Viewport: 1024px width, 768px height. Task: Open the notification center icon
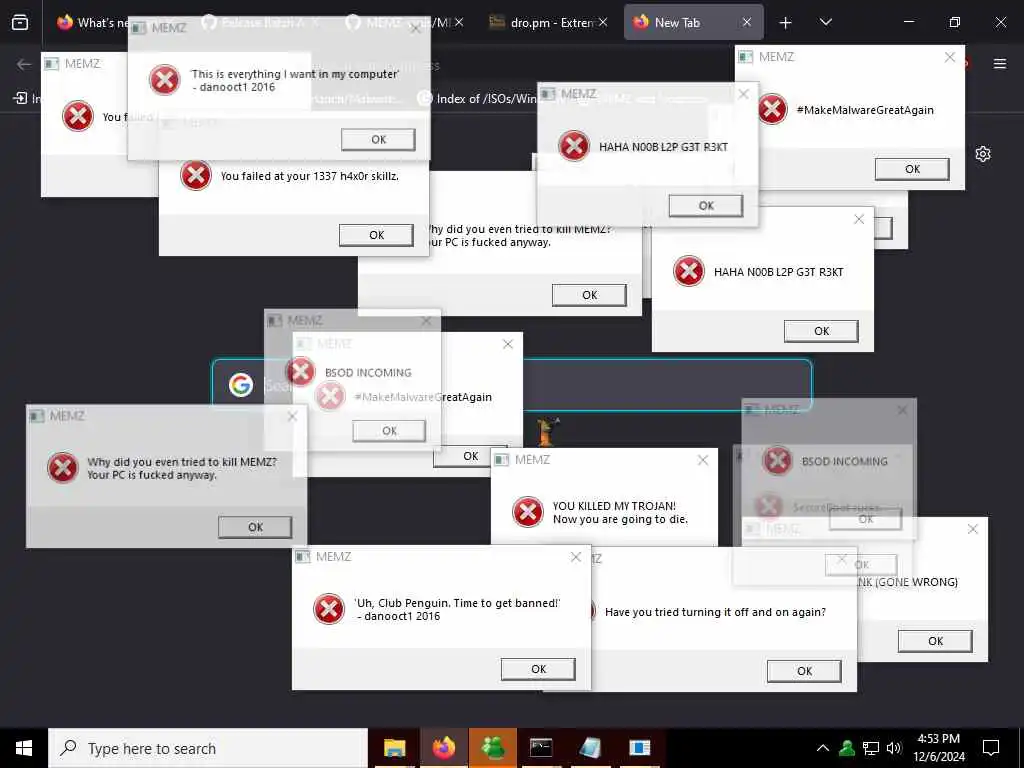[x=991, y=748]
